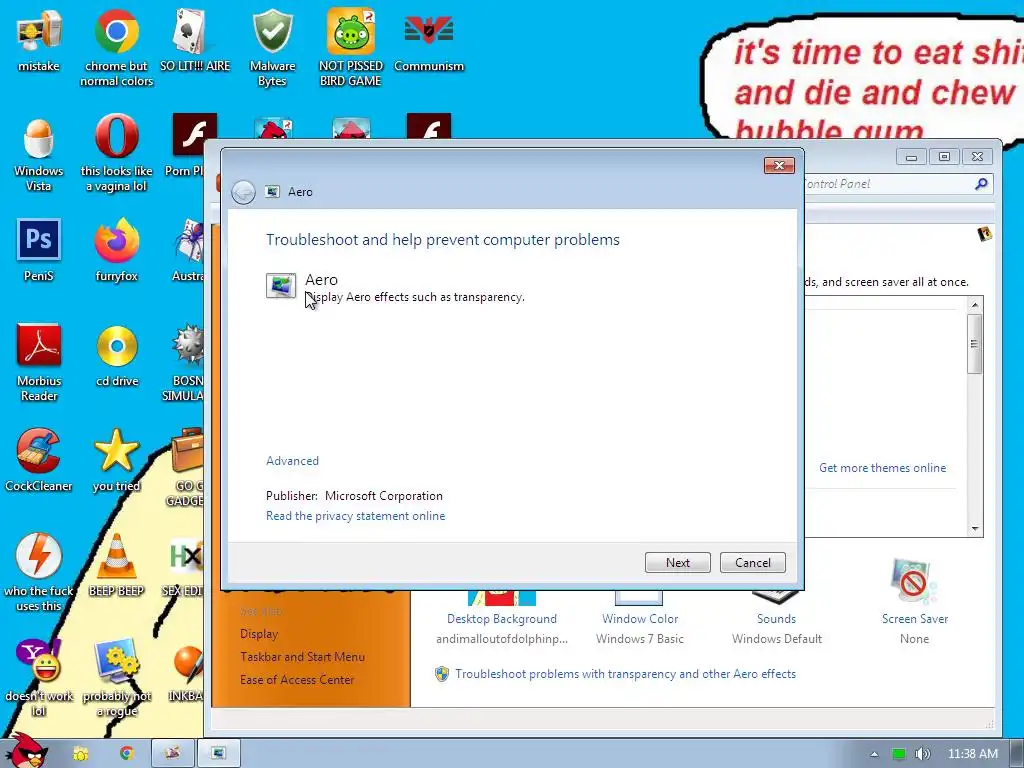
Task: Open the 'SO LIT!!! AIRE' solitaire icon
Action: [x=195, y=40]
